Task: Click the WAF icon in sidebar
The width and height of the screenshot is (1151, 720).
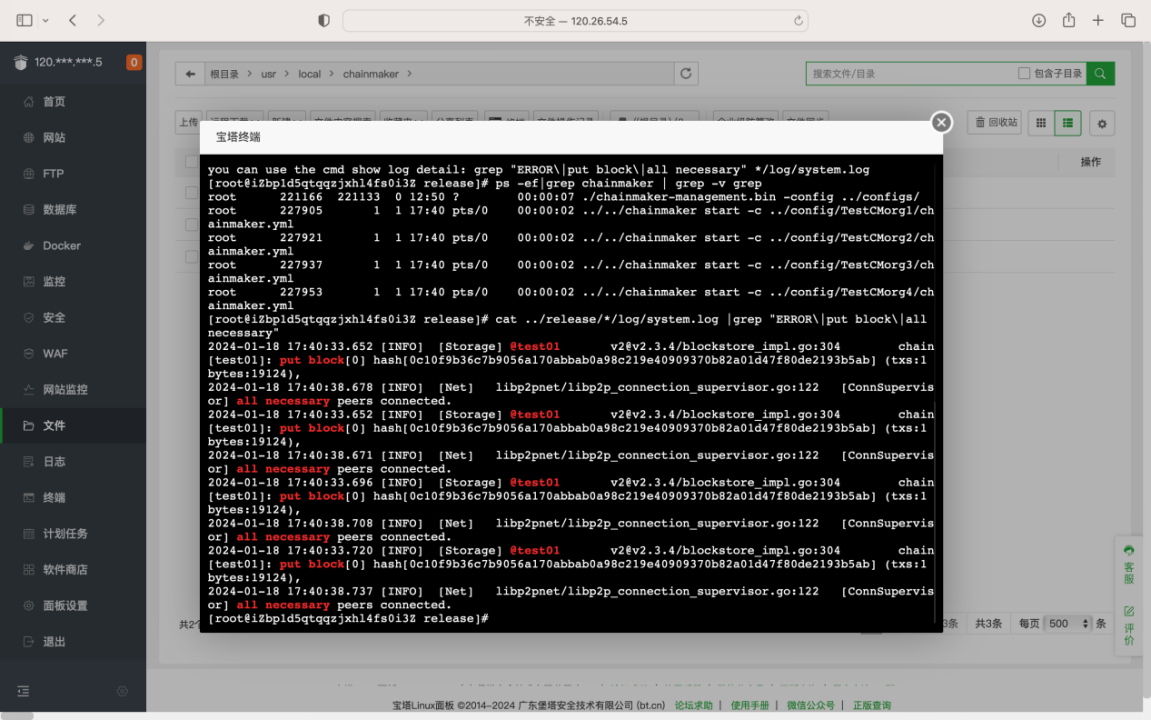Action: tap(29, 353)
